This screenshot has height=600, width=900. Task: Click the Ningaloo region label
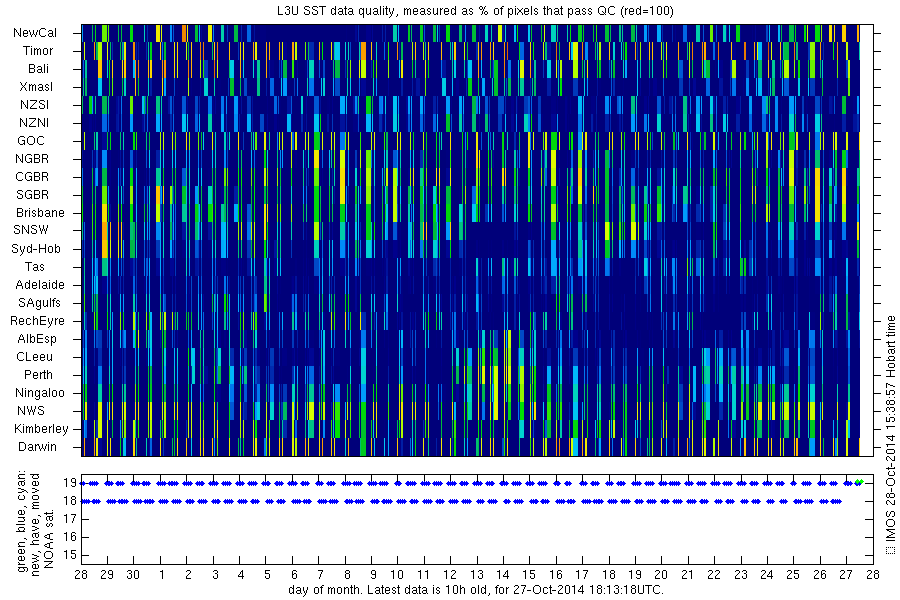40,393
